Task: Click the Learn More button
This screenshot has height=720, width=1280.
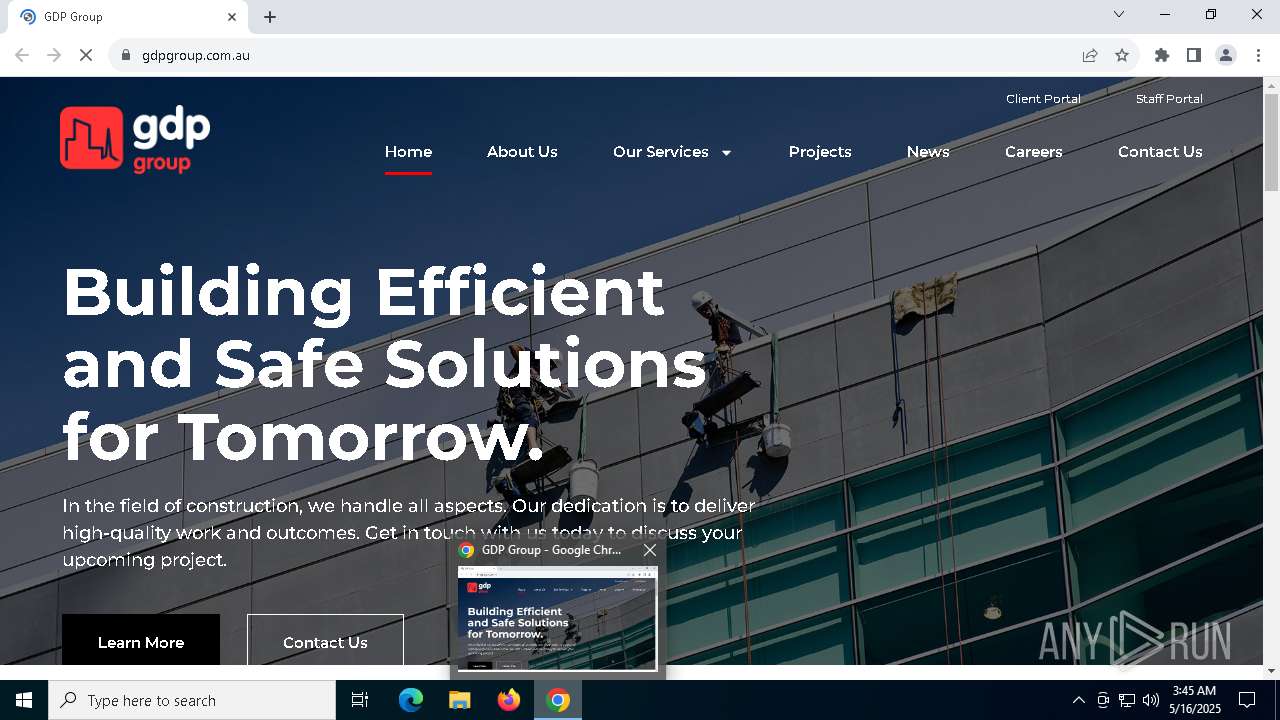Action: tap(141, 640)
